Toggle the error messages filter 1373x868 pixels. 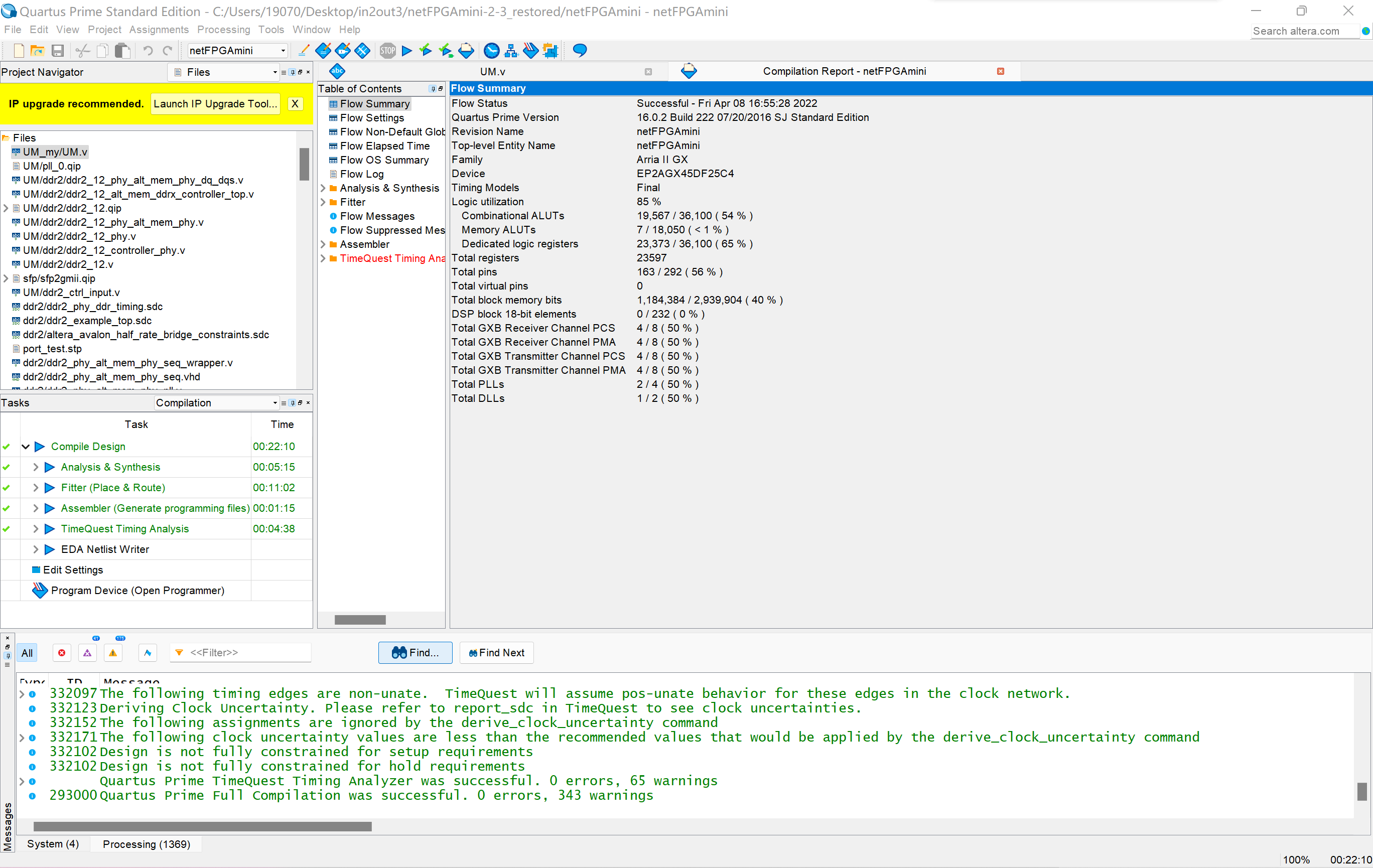tap(62, 653)
